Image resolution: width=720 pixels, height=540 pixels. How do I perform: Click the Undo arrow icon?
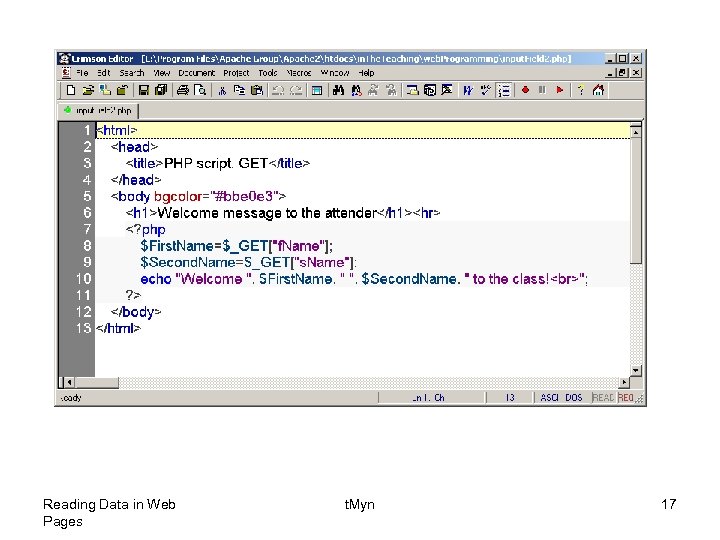click(278, 90)
